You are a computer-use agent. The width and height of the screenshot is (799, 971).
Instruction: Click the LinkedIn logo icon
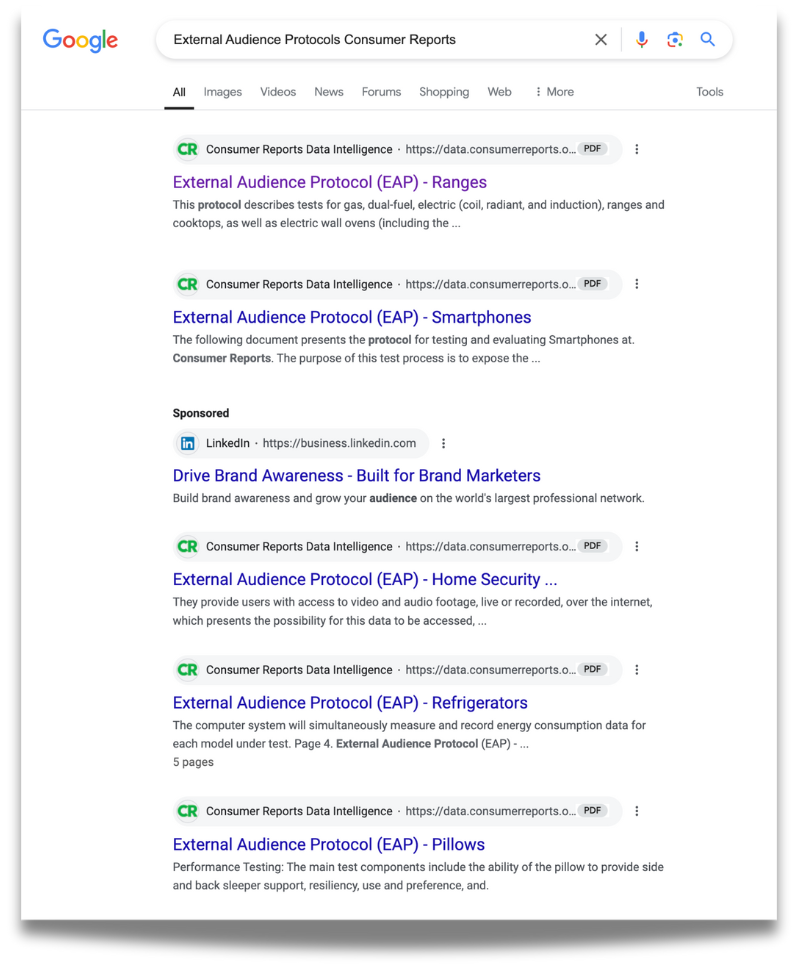[x=188, y=443]
